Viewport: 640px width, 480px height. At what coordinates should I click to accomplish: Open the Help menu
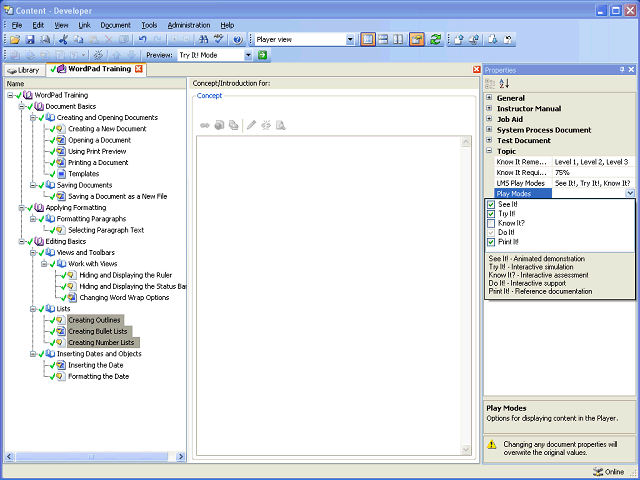(x=227, y=25)
